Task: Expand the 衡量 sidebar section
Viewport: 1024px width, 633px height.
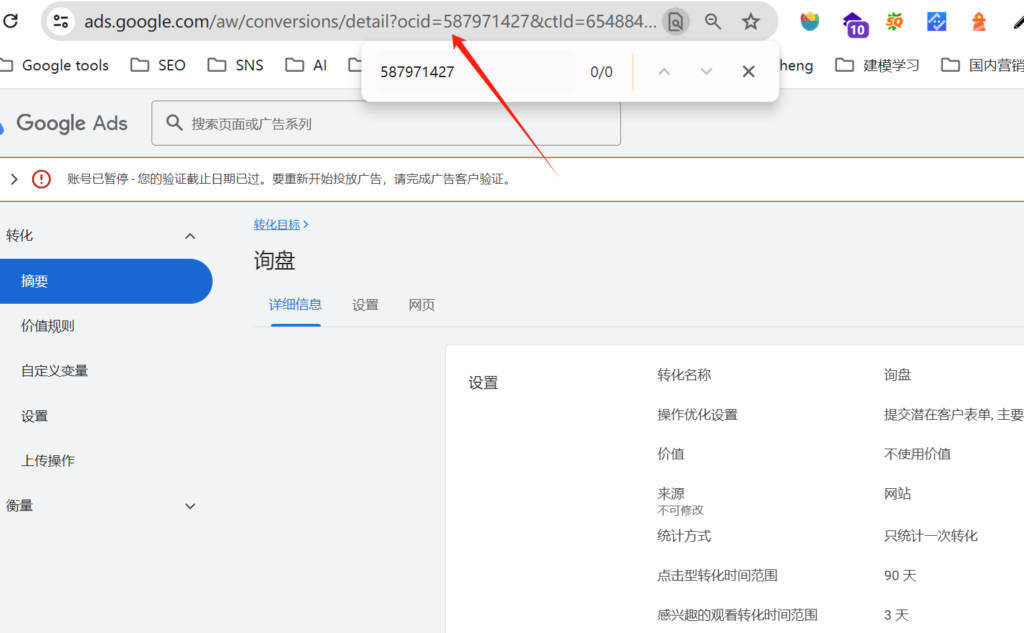Action: [190, 506]
